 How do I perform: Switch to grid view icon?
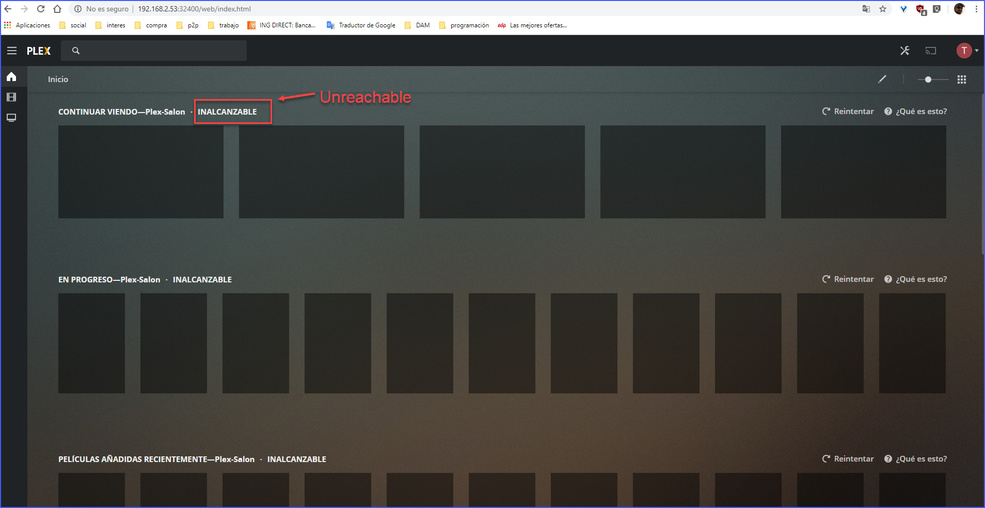click(x=961, y=80)
